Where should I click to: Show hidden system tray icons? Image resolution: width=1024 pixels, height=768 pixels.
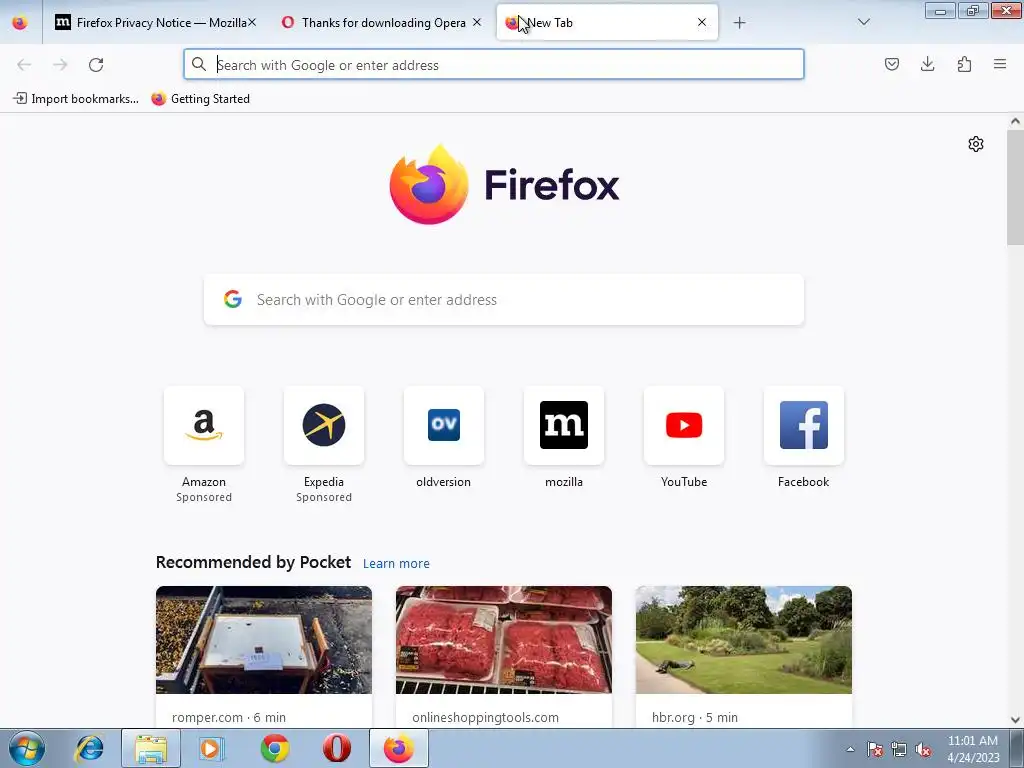point(850,750)
